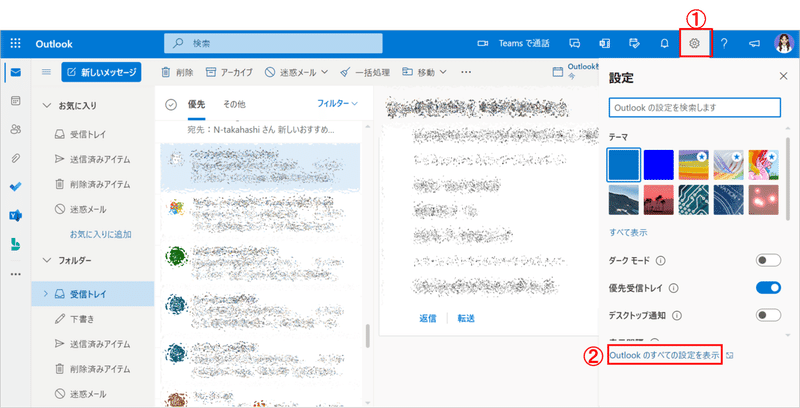Viewport: 800px width, 408px height.
Task: Open more toolbar actions ellipsis
Action: pyautogui.click(x=466, y=72)
